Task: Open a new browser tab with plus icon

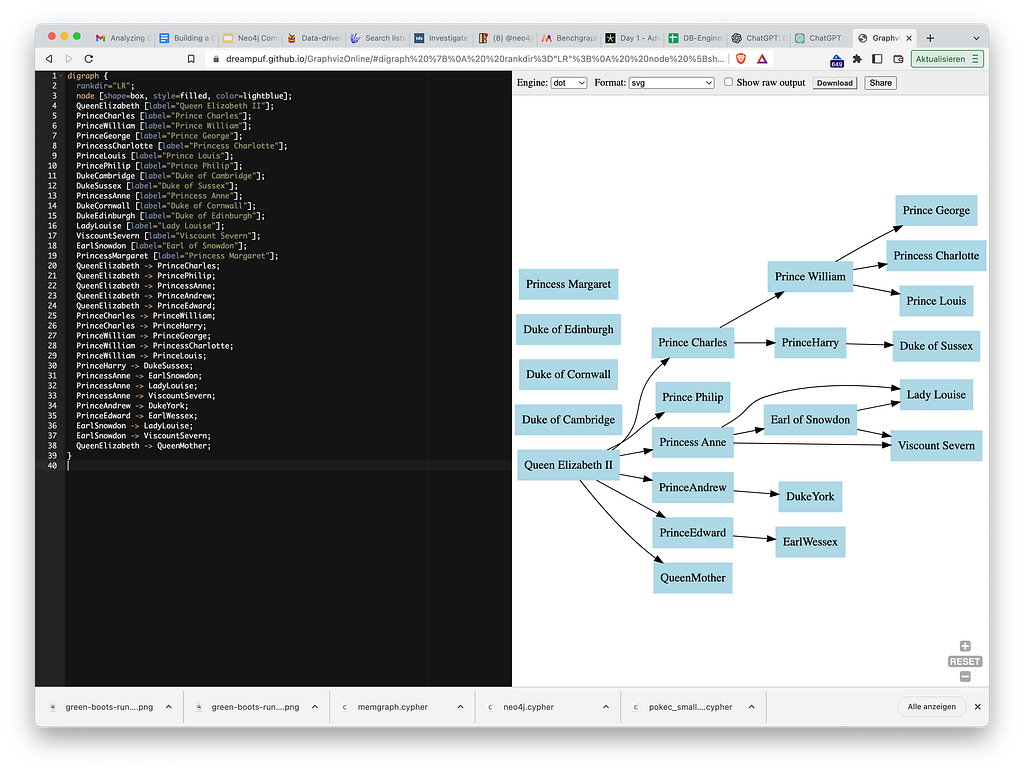Action: pos(931,38)
